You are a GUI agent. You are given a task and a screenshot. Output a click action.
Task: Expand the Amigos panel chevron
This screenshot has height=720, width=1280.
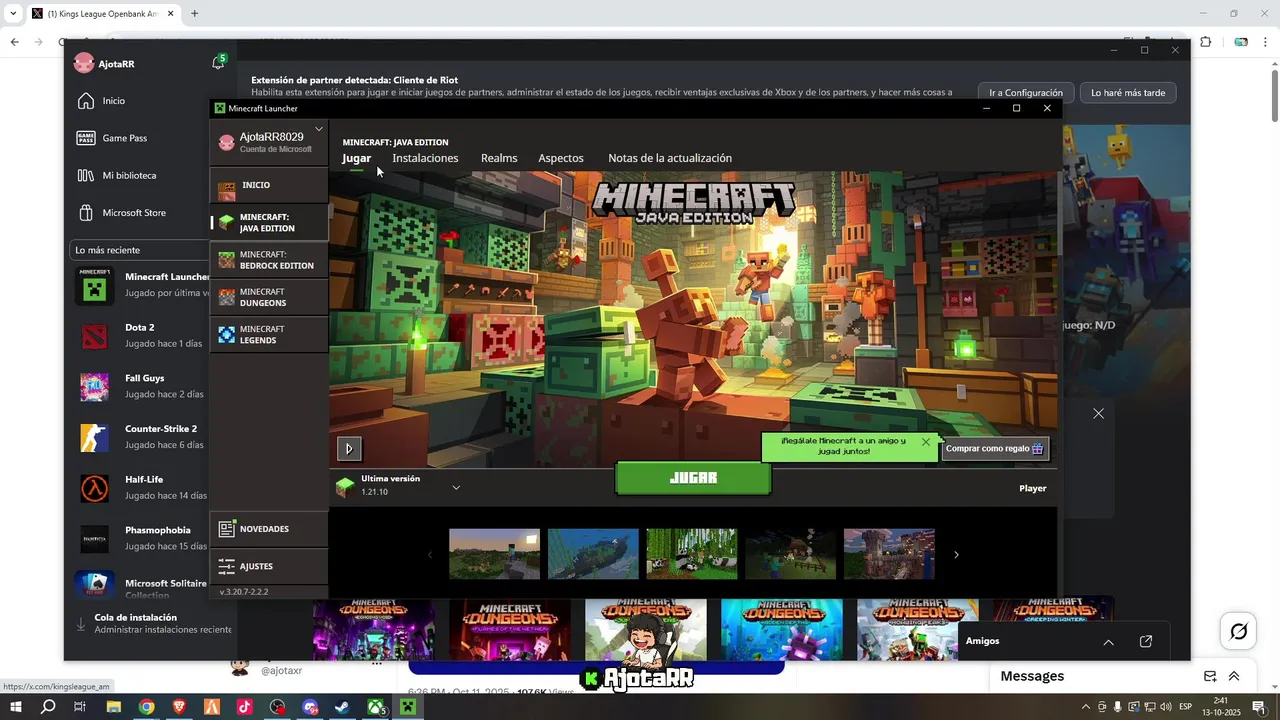1108,642
